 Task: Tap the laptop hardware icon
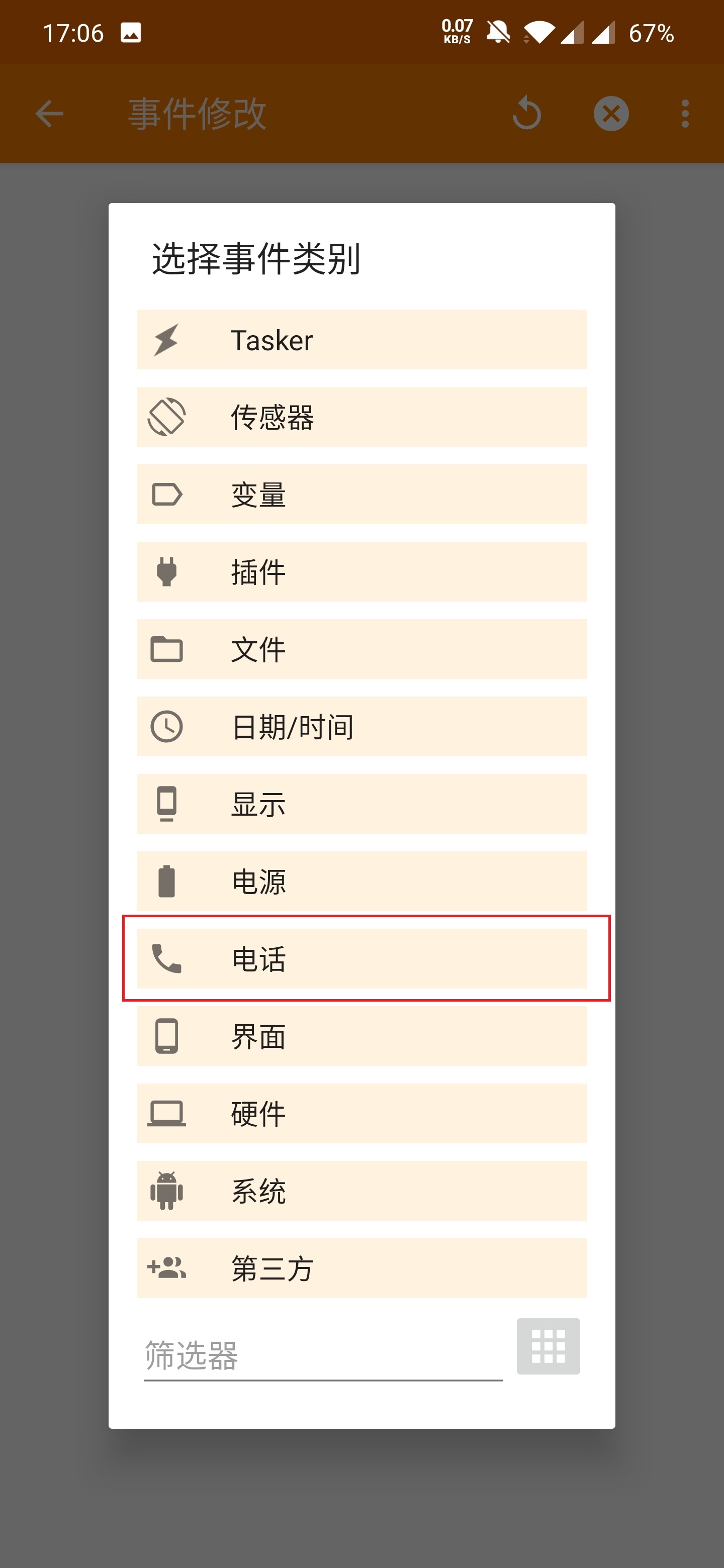[166, 1113]
